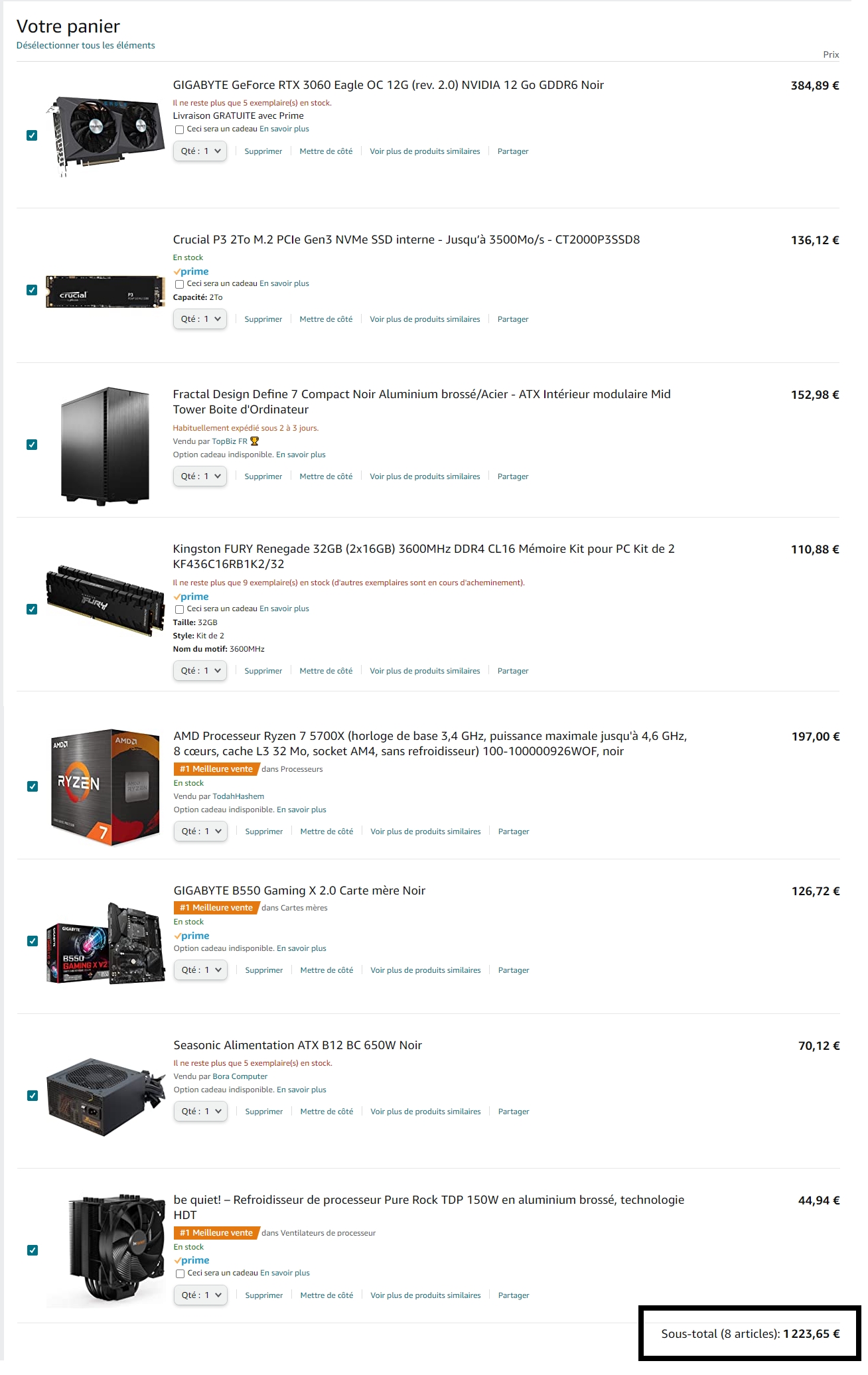868x1375 pixels.
Task: Deselect the Seasonic power supply item checkbox
Action: (33, 1096)
